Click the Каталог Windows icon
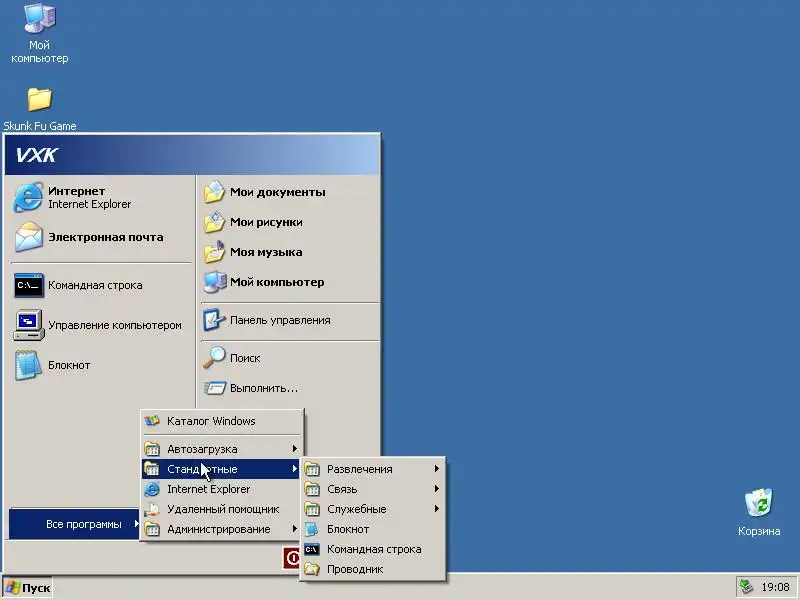800x600 pixels. [152, 421]
